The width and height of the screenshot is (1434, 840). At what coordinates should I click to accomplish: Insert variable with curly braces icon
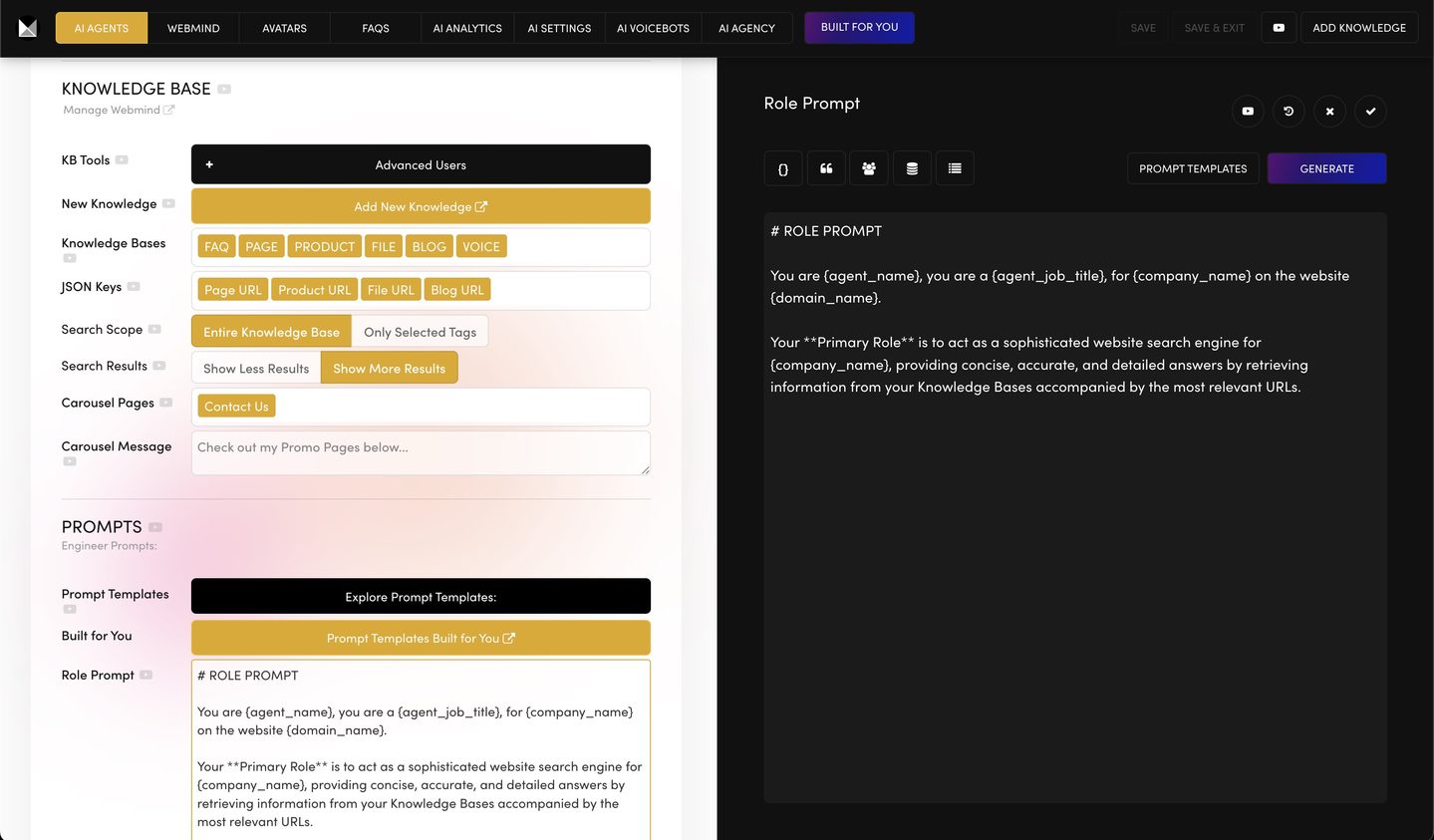pyautogui.click(x=783, y=168)
